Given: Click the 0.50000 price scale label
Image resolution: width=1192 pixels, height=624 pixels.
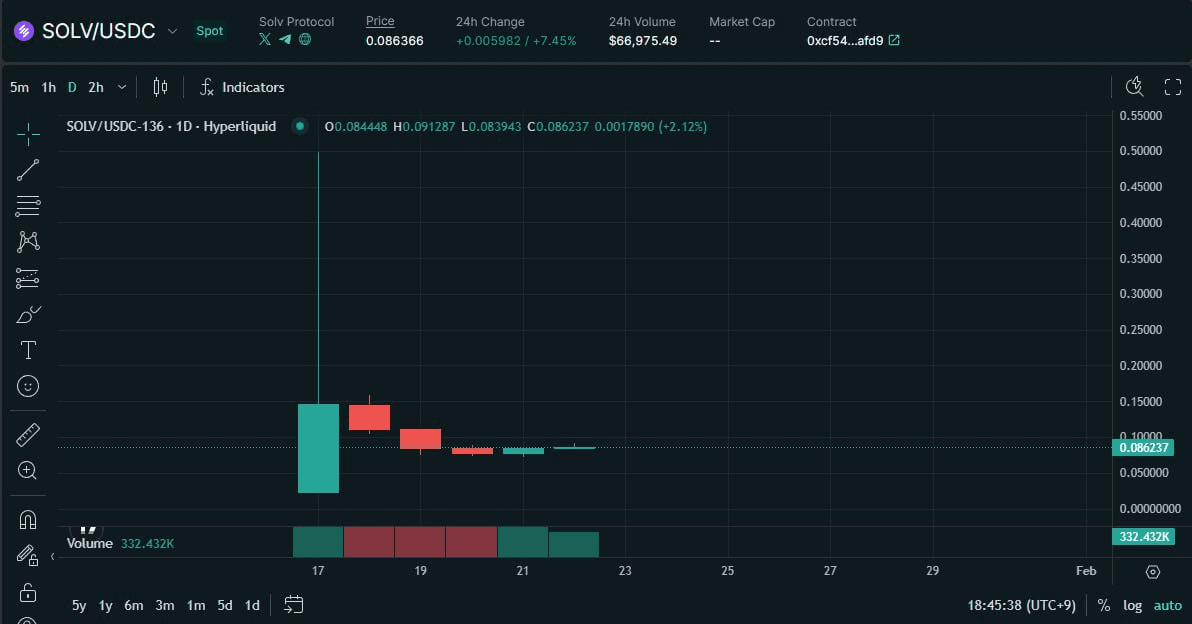Looking at the screenshot, I should coord(1140,150).
